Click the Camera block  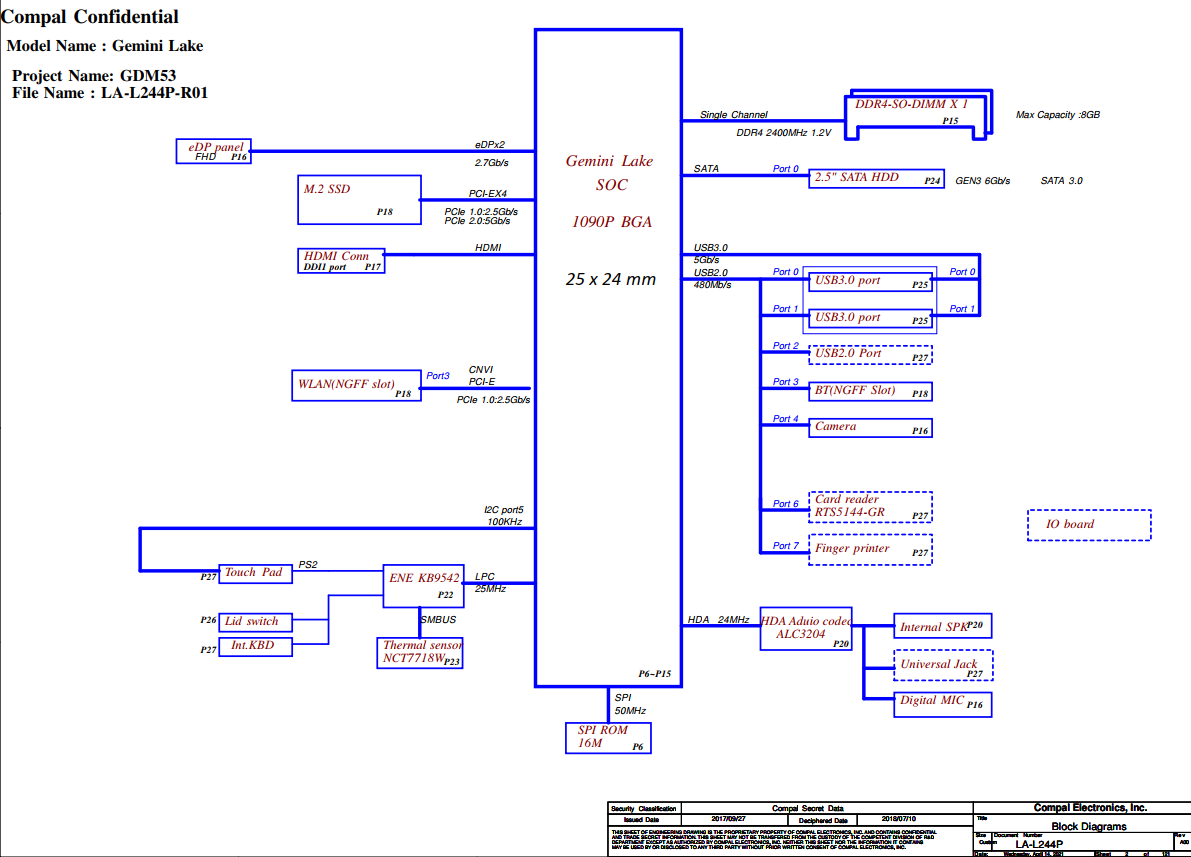point(870,428)
